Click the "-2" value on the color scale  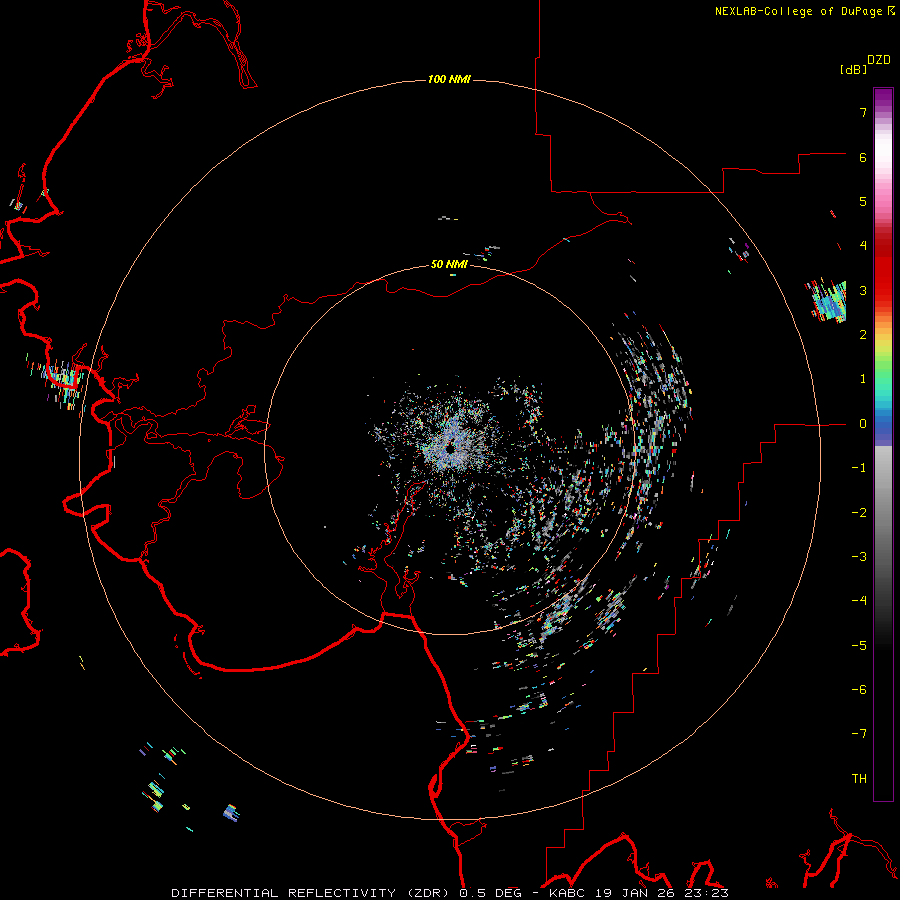pyautogui.click(x=859, y=513)
